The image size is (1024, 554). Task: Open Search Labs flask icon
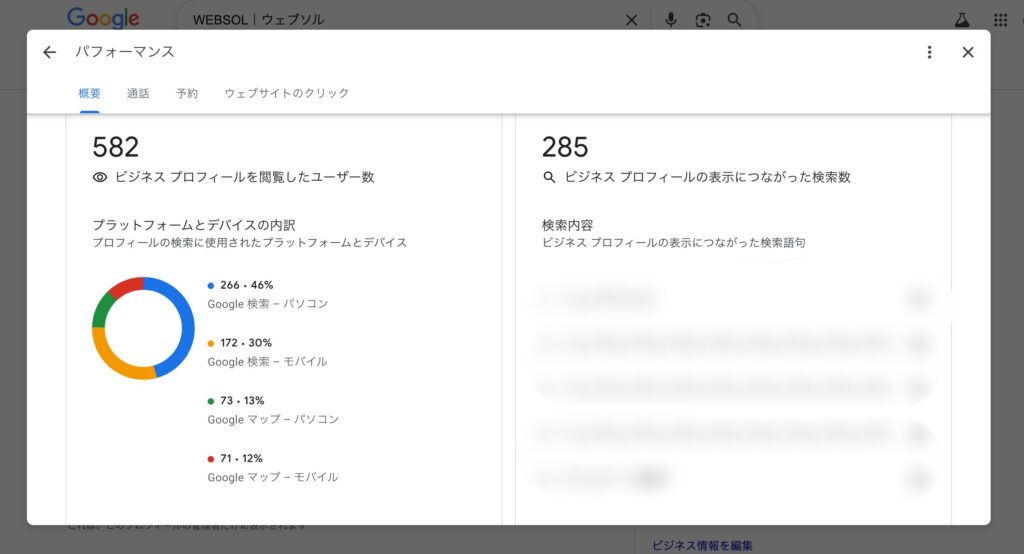pos(962,20)
